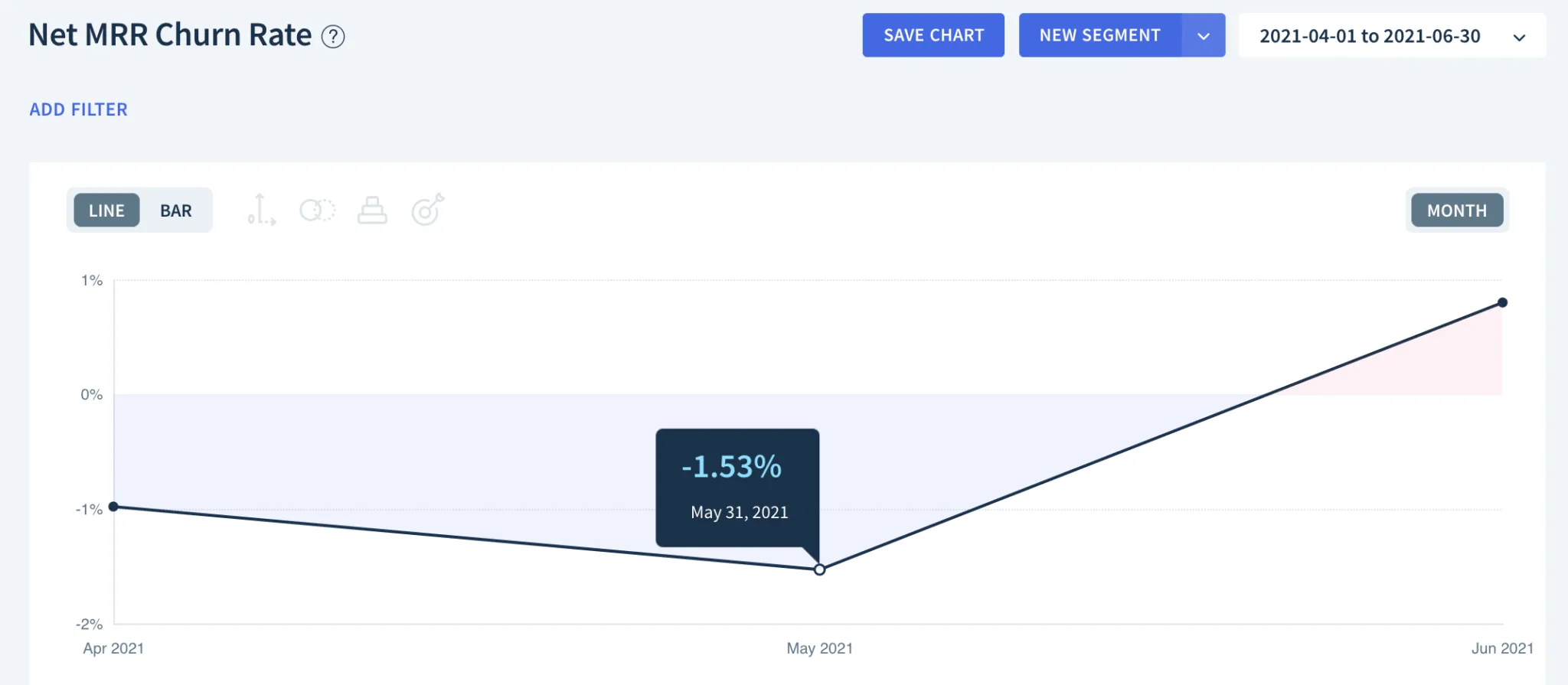Click the target goal icon
The image size is (1568, 685).
point(427,210)
